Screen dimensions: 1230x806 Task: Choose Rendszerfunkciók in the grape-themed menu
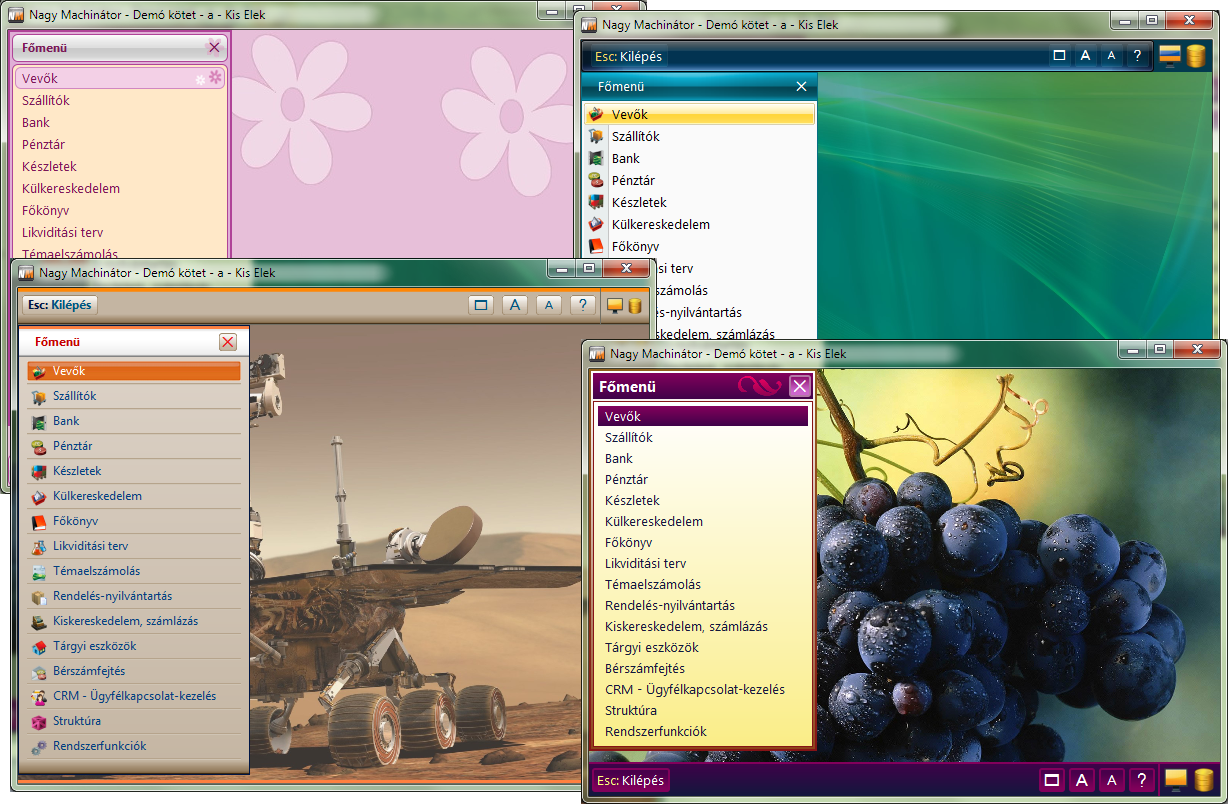coord(655,732)
